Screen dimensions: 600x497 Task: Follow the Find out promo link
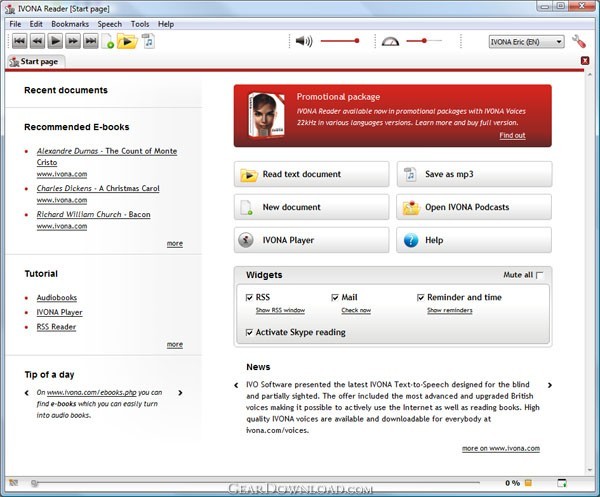click(512, 135)
